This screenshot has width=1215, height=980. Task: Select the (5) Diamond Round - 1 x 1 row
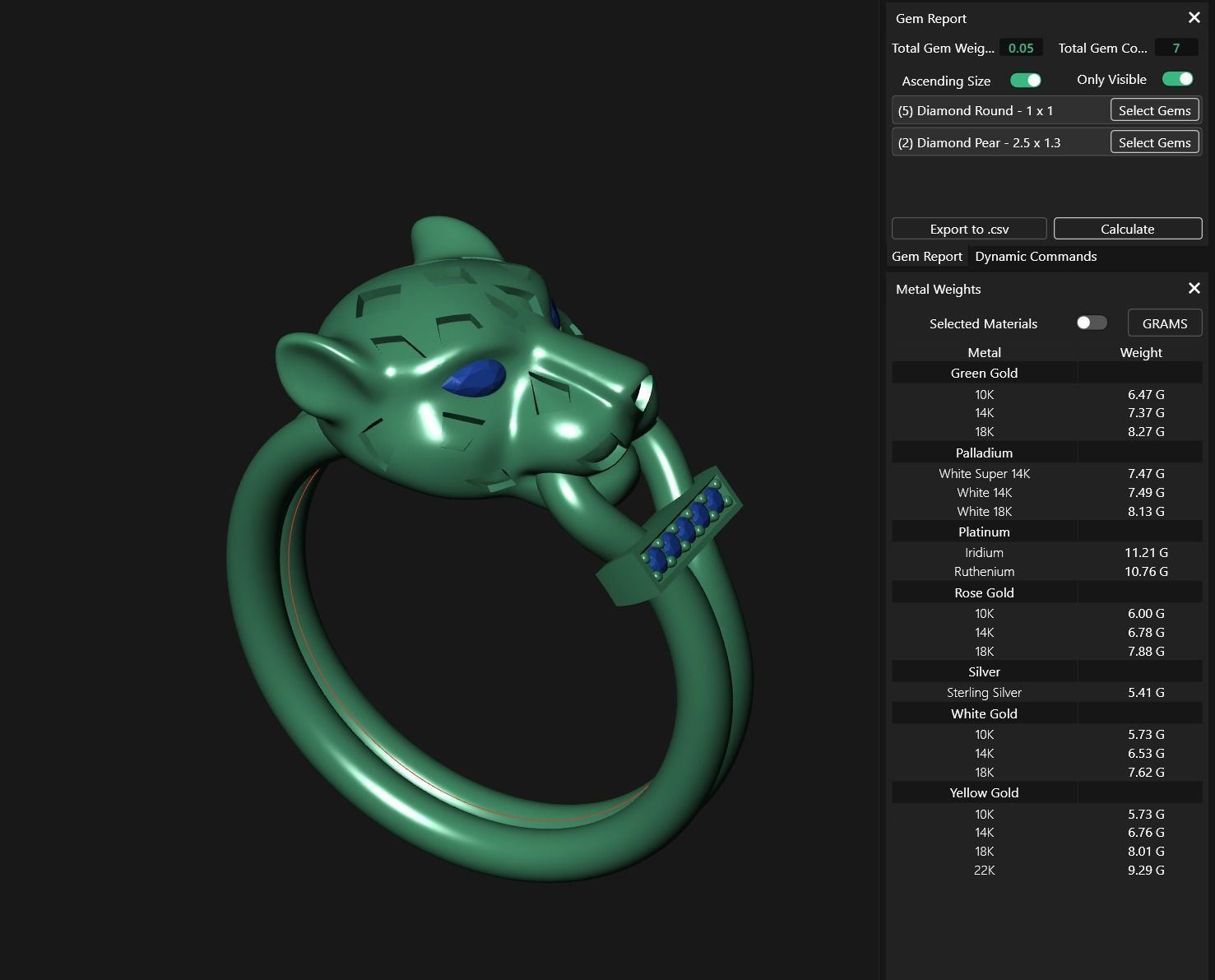tap(1046, 110)
